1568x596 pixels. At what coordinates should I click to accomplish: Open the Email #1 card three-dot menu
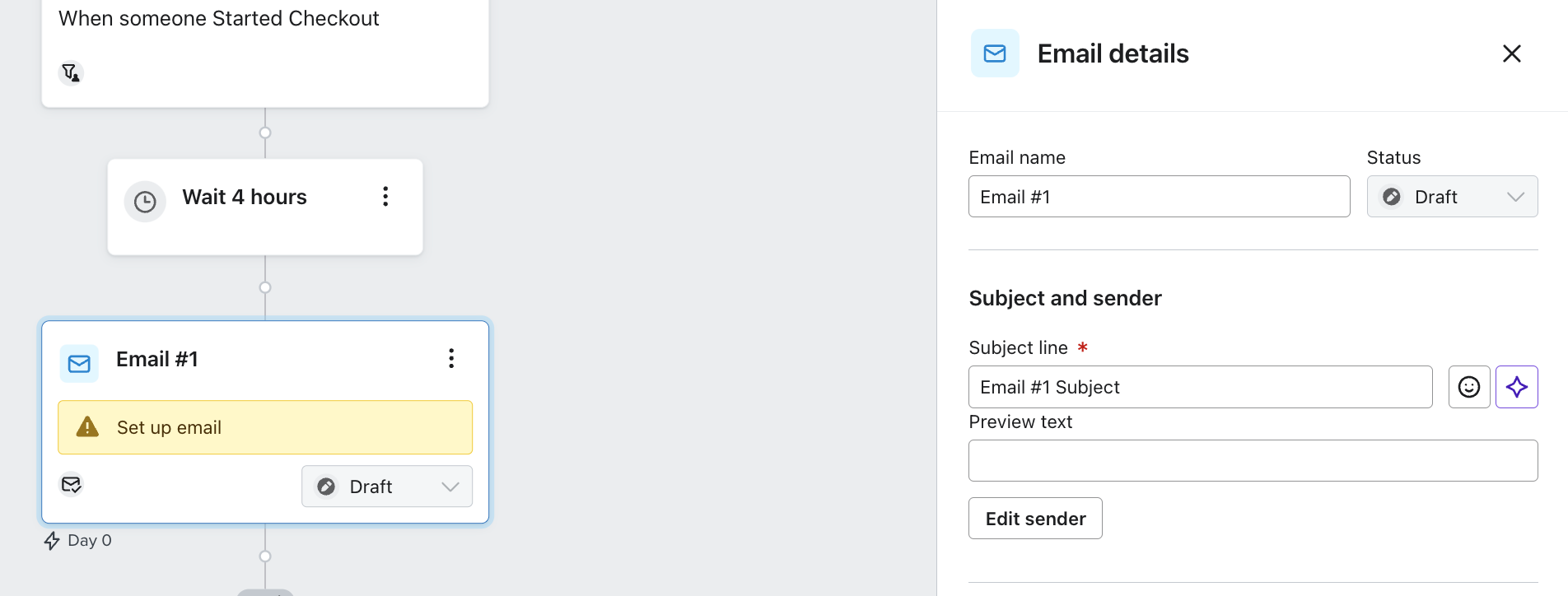pos(451,358)
